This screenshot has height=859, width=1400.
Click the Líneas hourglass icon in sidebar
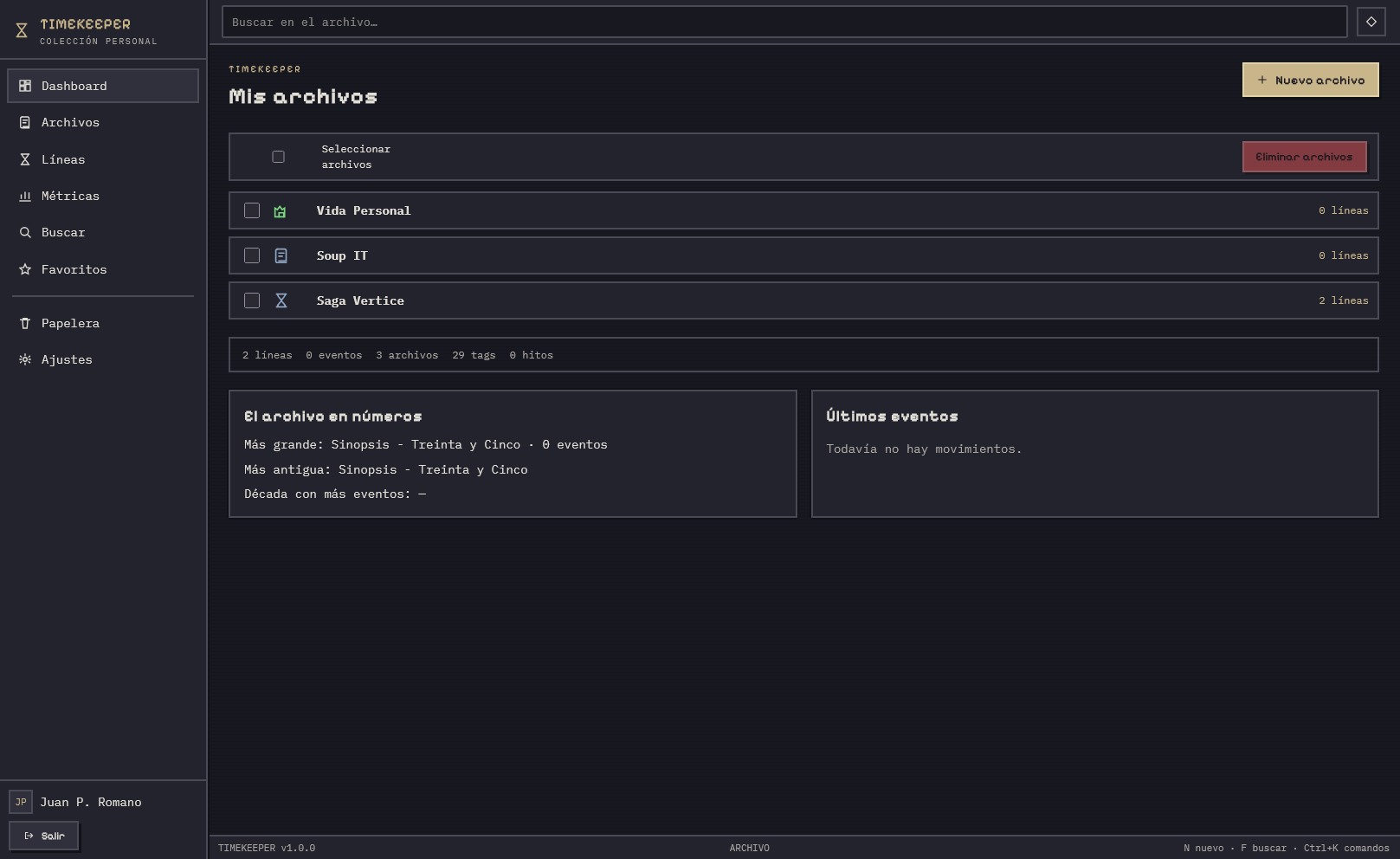click(25, 159)
